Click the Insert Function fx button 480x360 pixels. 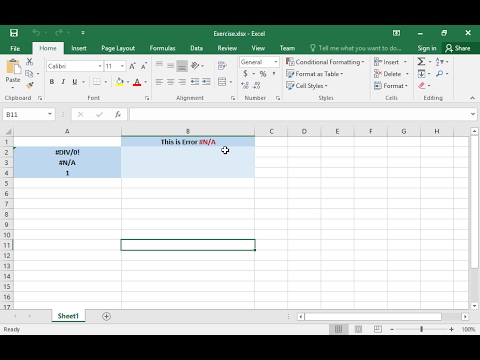pyautogui.click(x=118, y=114)
